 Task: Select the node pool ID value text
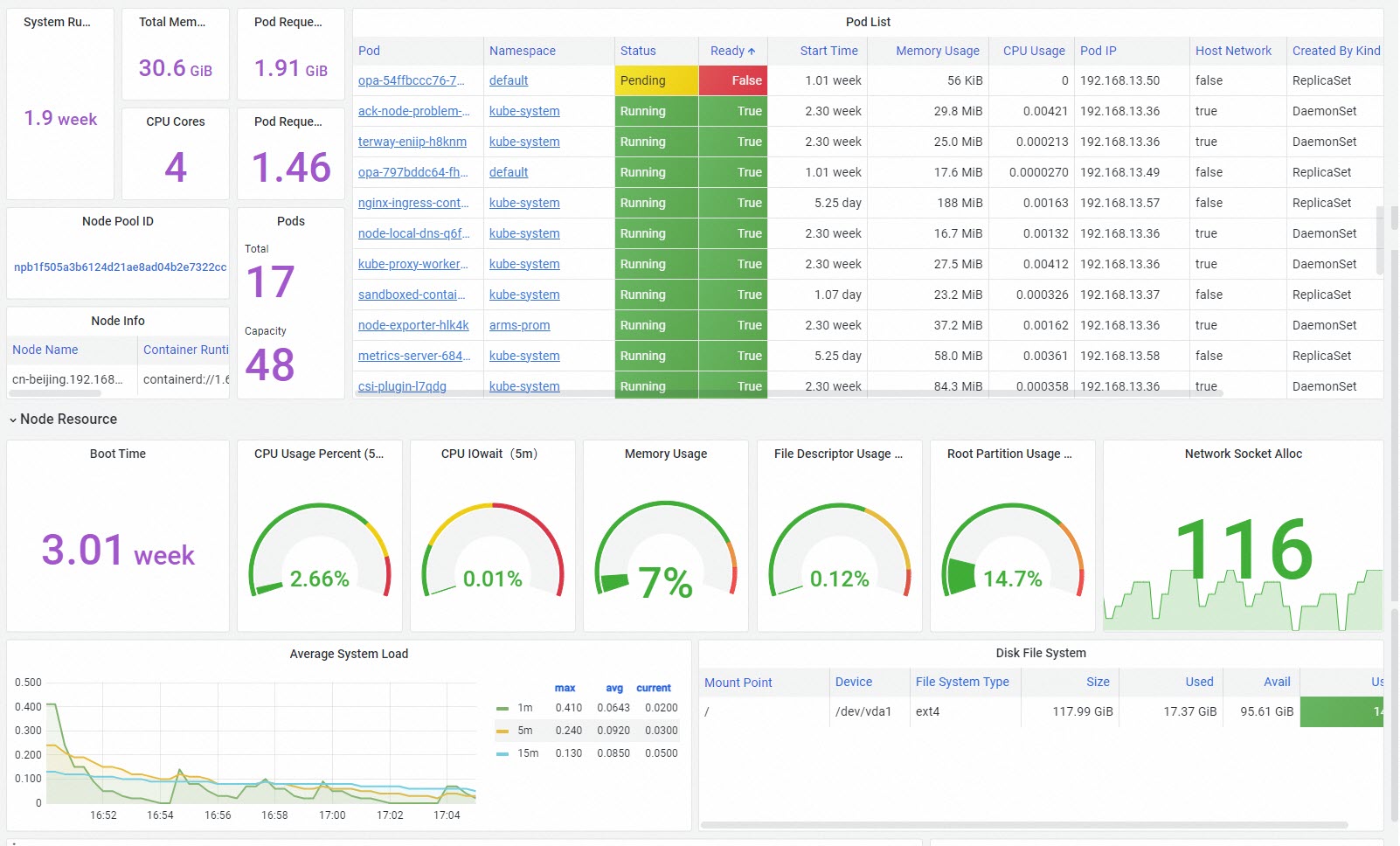click(x=121, y=267)
